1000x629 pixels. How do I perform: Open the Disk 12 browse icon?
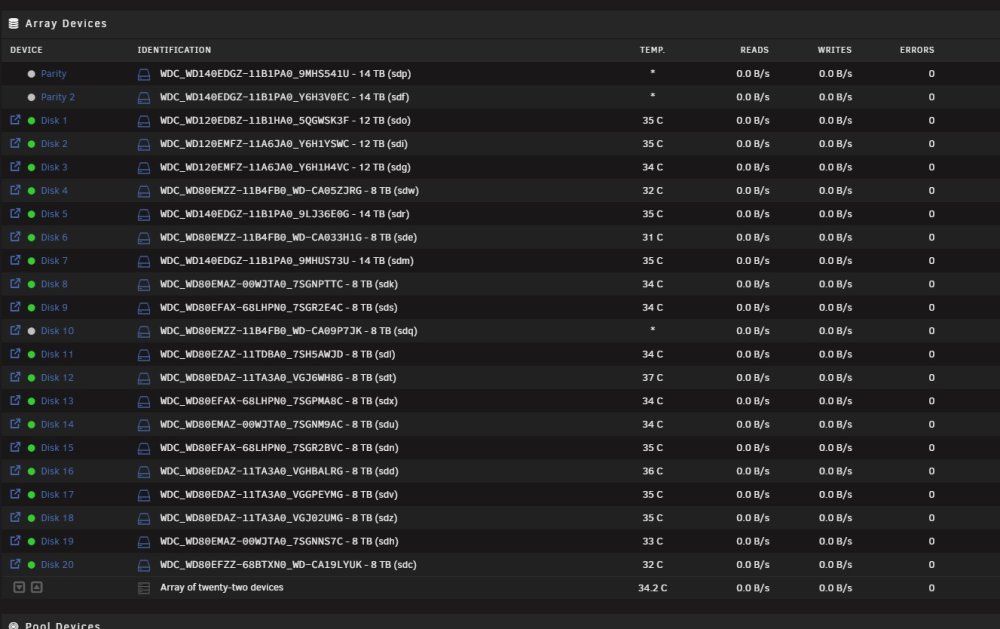15,377
